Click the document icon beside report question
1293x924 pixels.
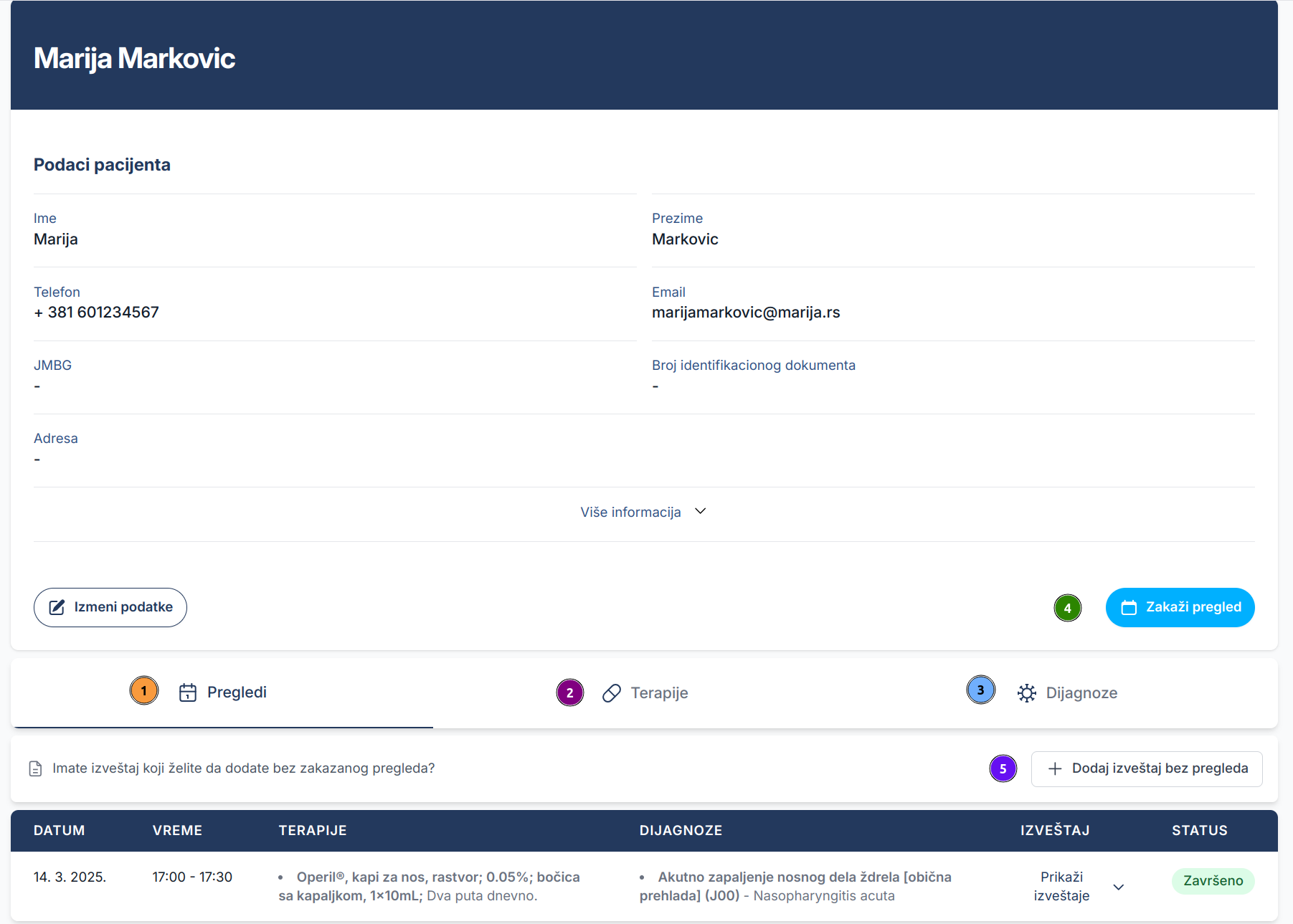coord(35,768)
